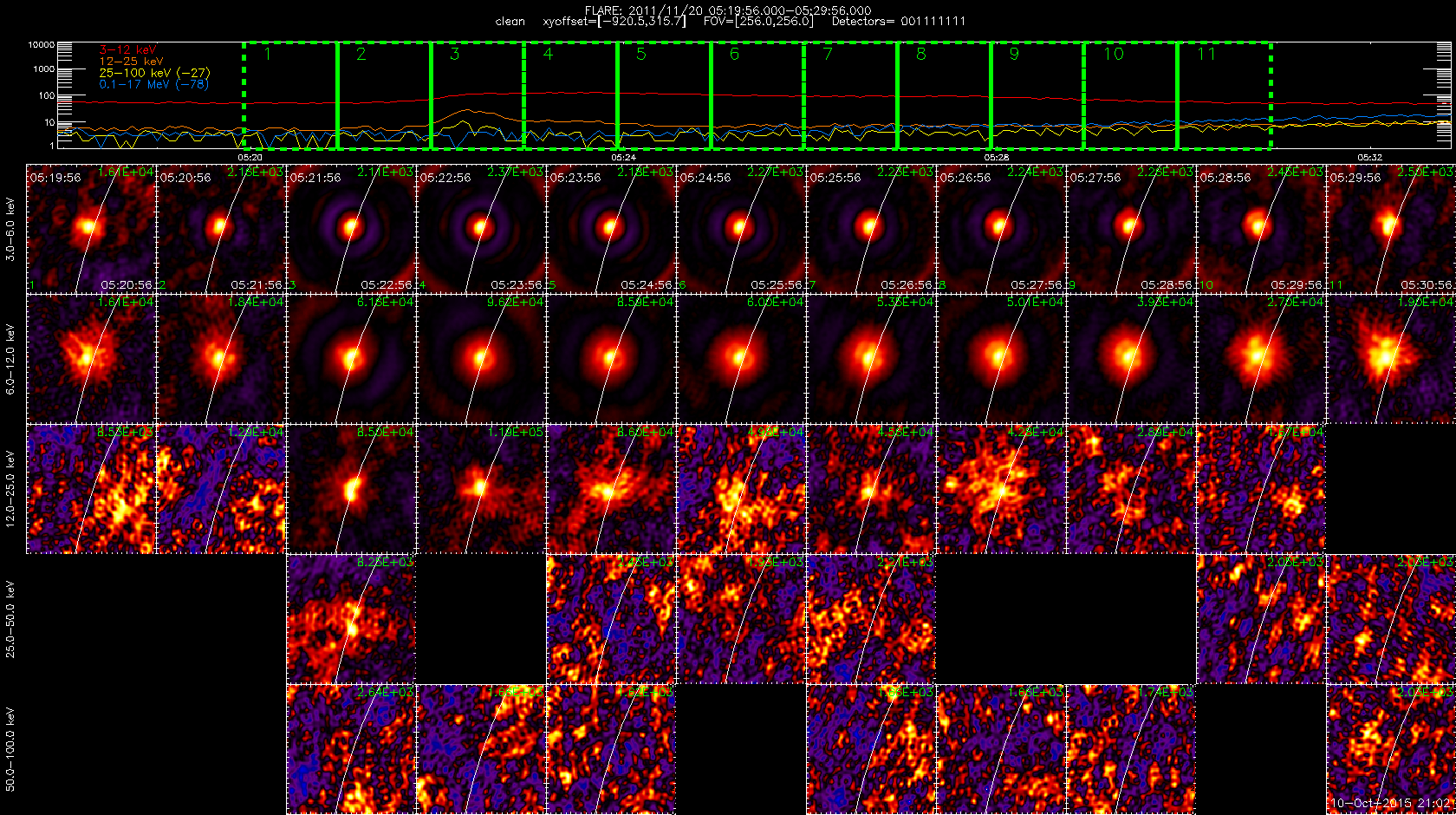
Task: Select the 25-50 keV image for interval 7
Action: tap(871, 619)
